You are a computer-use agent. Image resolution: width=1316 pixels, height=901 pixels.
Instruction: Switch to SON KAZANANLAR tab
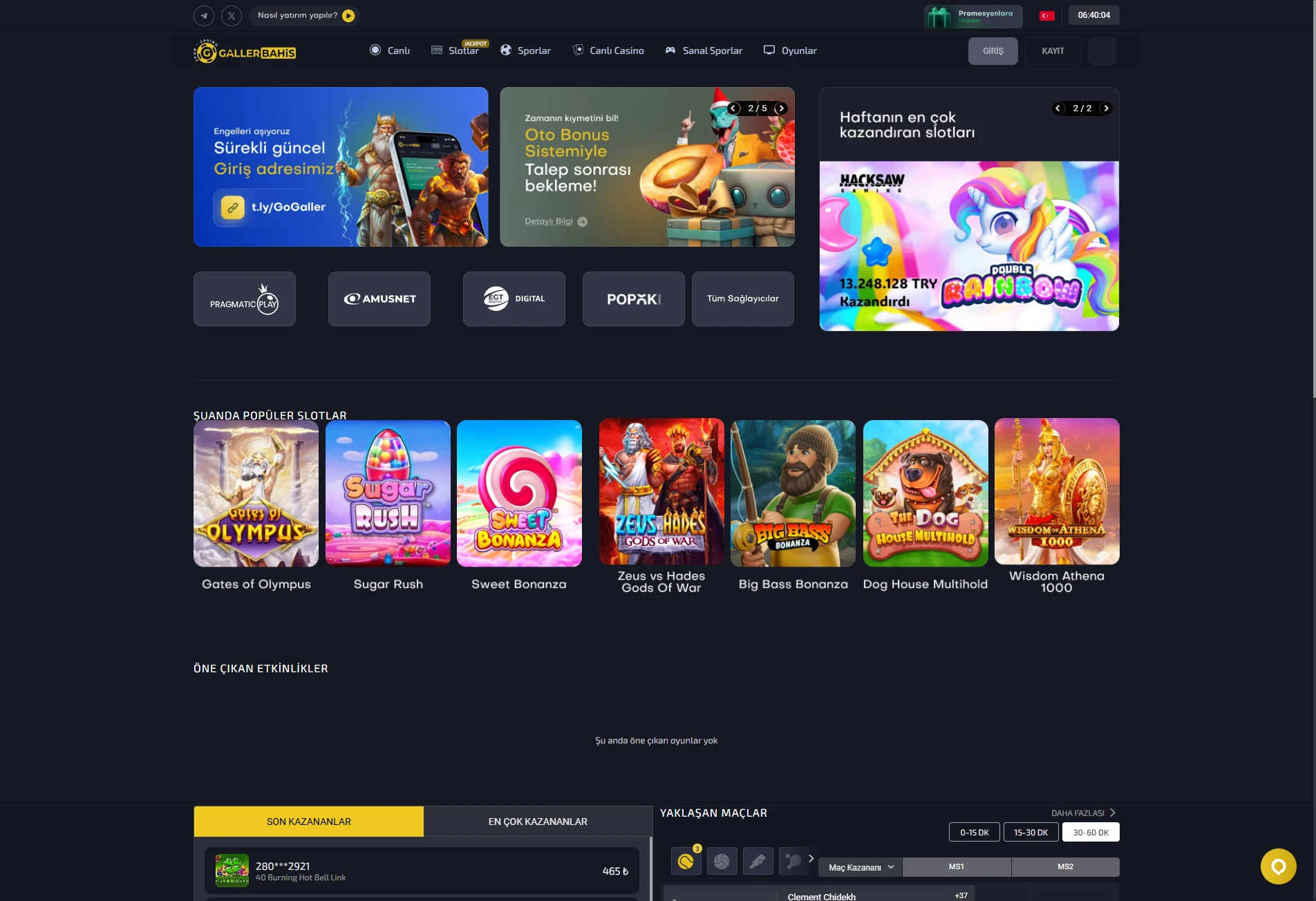click(x=309, y=822)
